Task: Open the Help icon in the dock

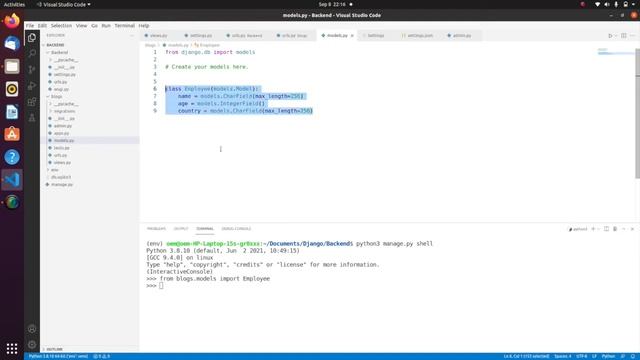Action: pyautogui.click(x=12, y=157)
